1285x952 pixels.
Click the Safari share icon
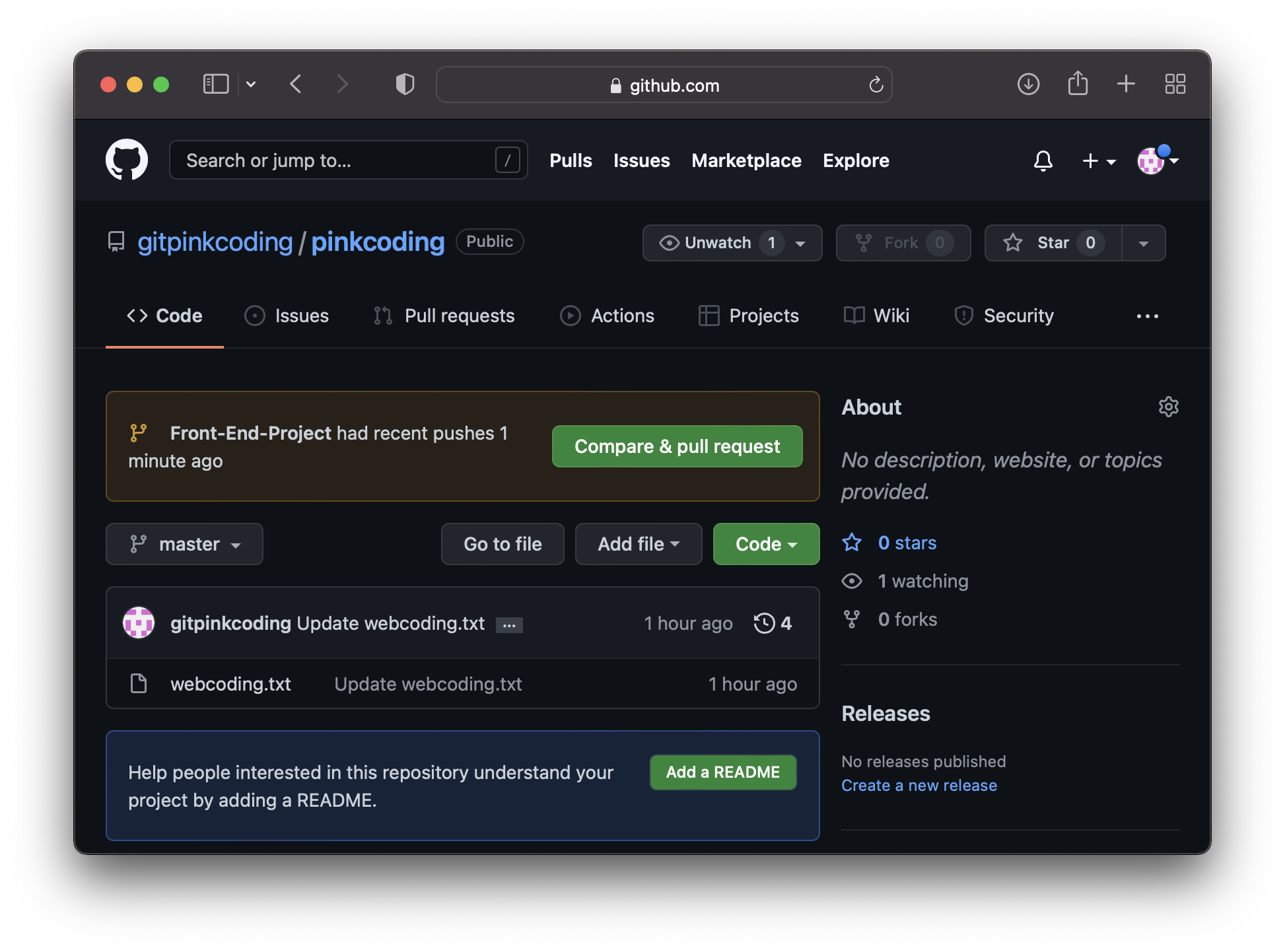pos(1078,83)
